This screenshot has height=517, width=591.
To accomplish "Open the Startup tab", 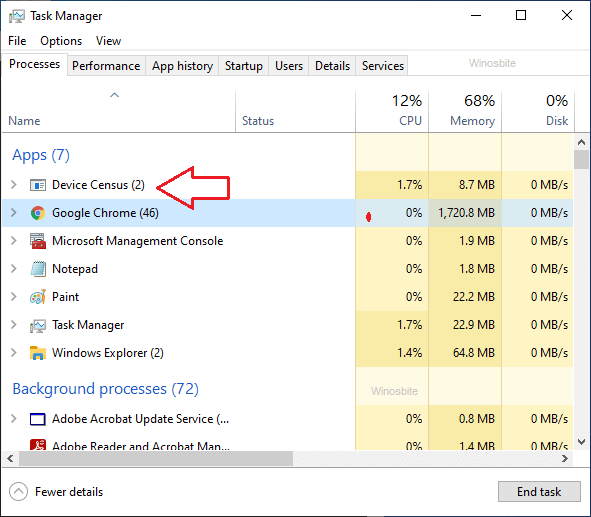I will (243, 66).
